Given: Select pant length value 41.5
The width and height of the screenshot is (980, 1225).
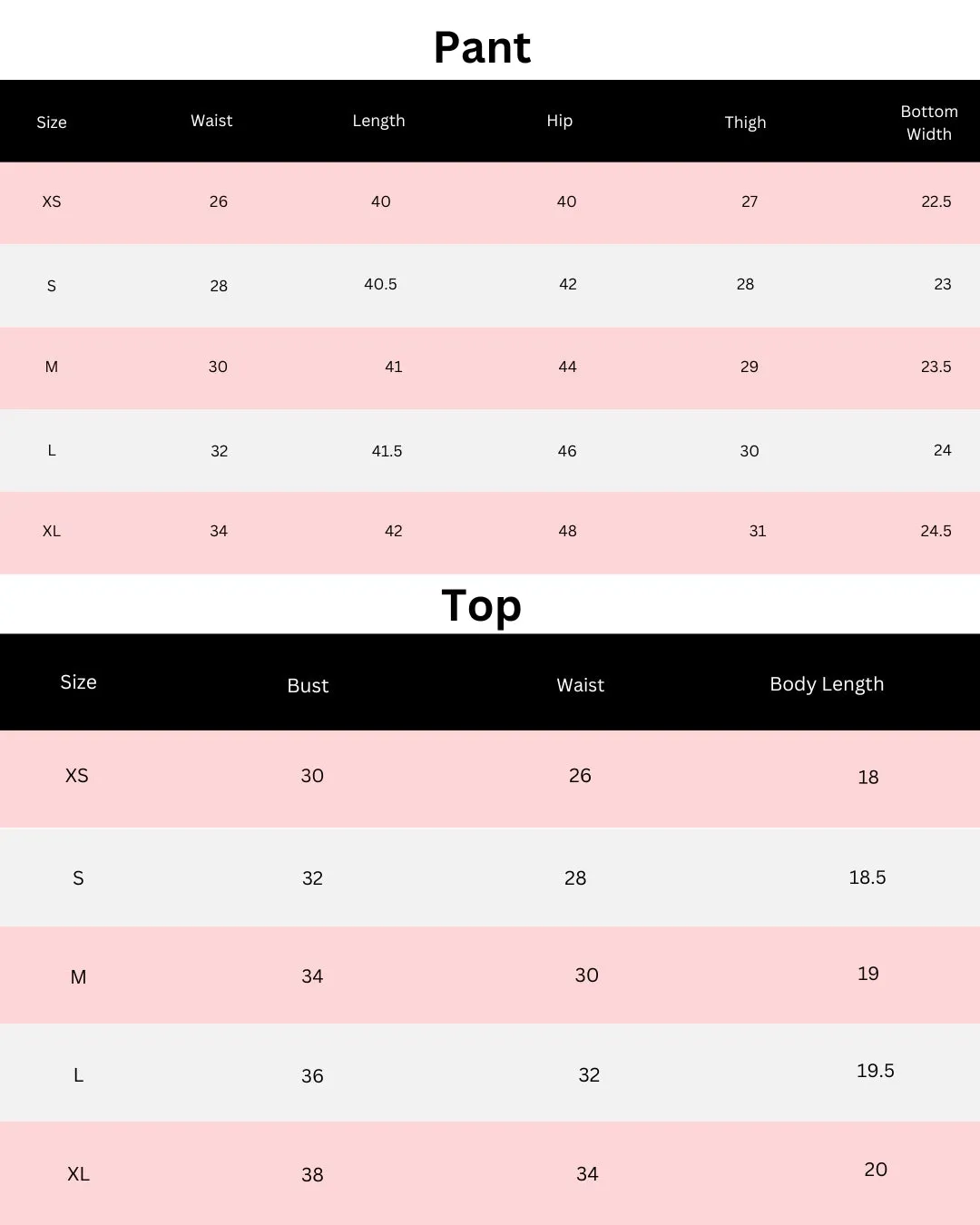Looking at the screenshot, I should [387, 451].
